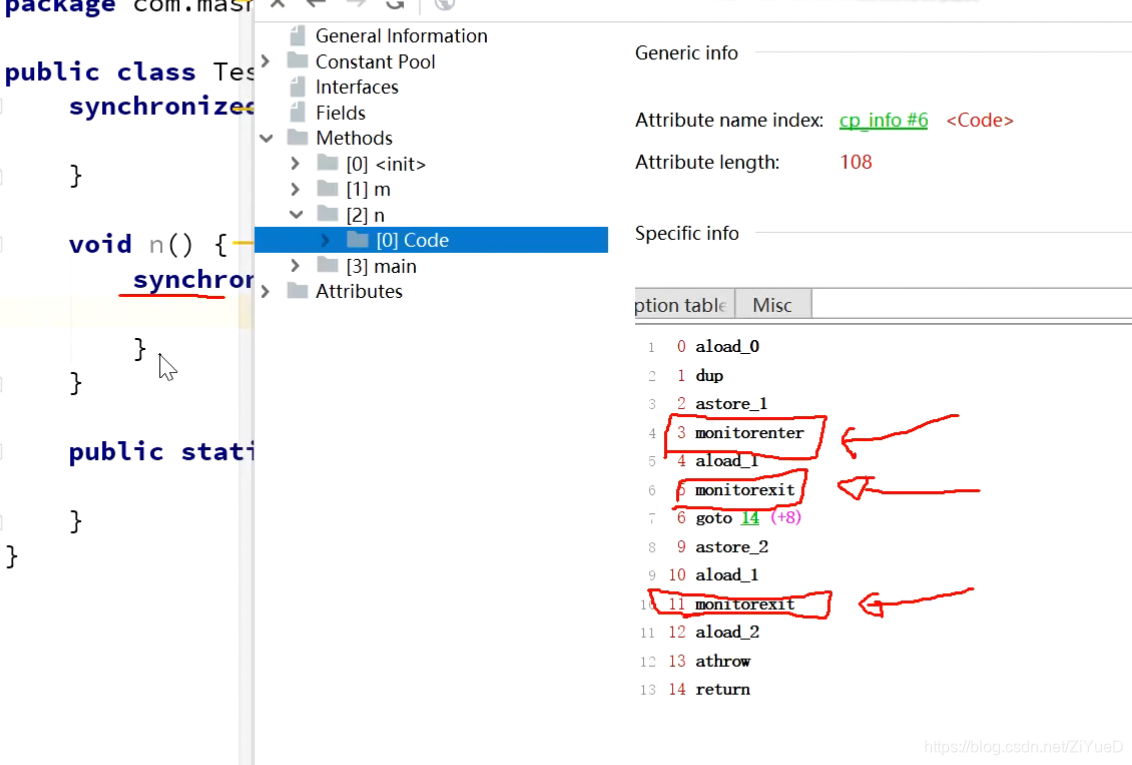Click the Attribute name index label
Image resolution: width=1132 pixels, height=765 pixels.
[729, 120]
